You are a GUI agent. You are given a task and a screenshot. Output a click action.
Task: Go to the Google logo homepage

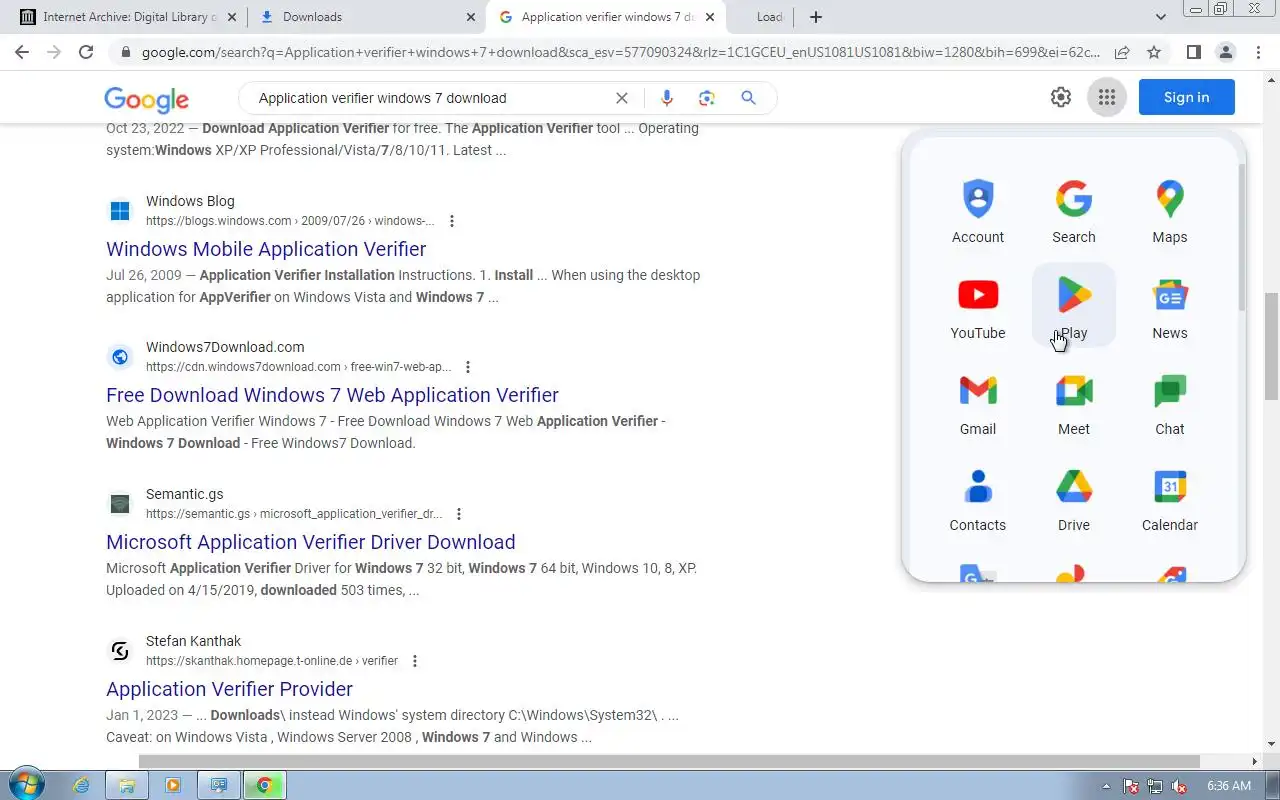pos(146,99)
